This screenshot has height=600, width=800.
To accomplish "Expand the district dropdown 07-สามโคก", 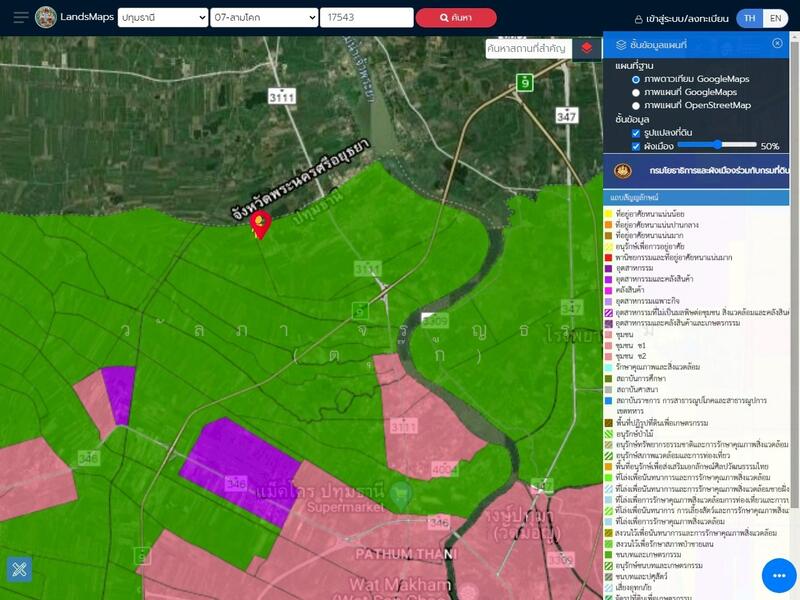I will click(264, 18).
